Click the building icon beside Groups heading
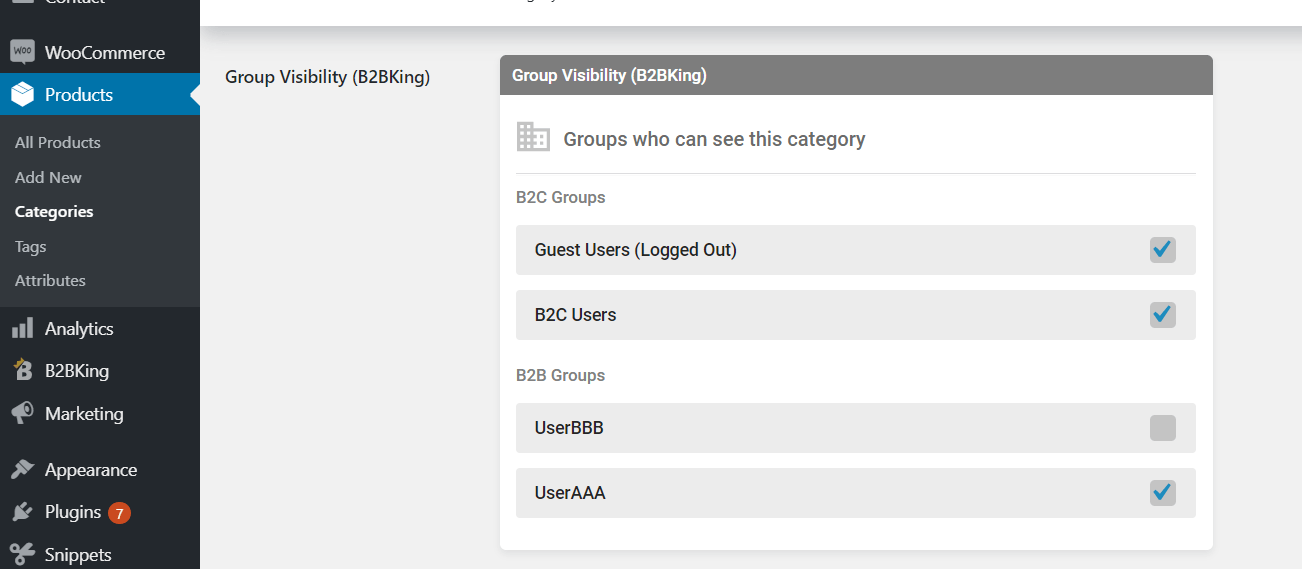This screenshot has width=1302, height=569. [533, 137]
